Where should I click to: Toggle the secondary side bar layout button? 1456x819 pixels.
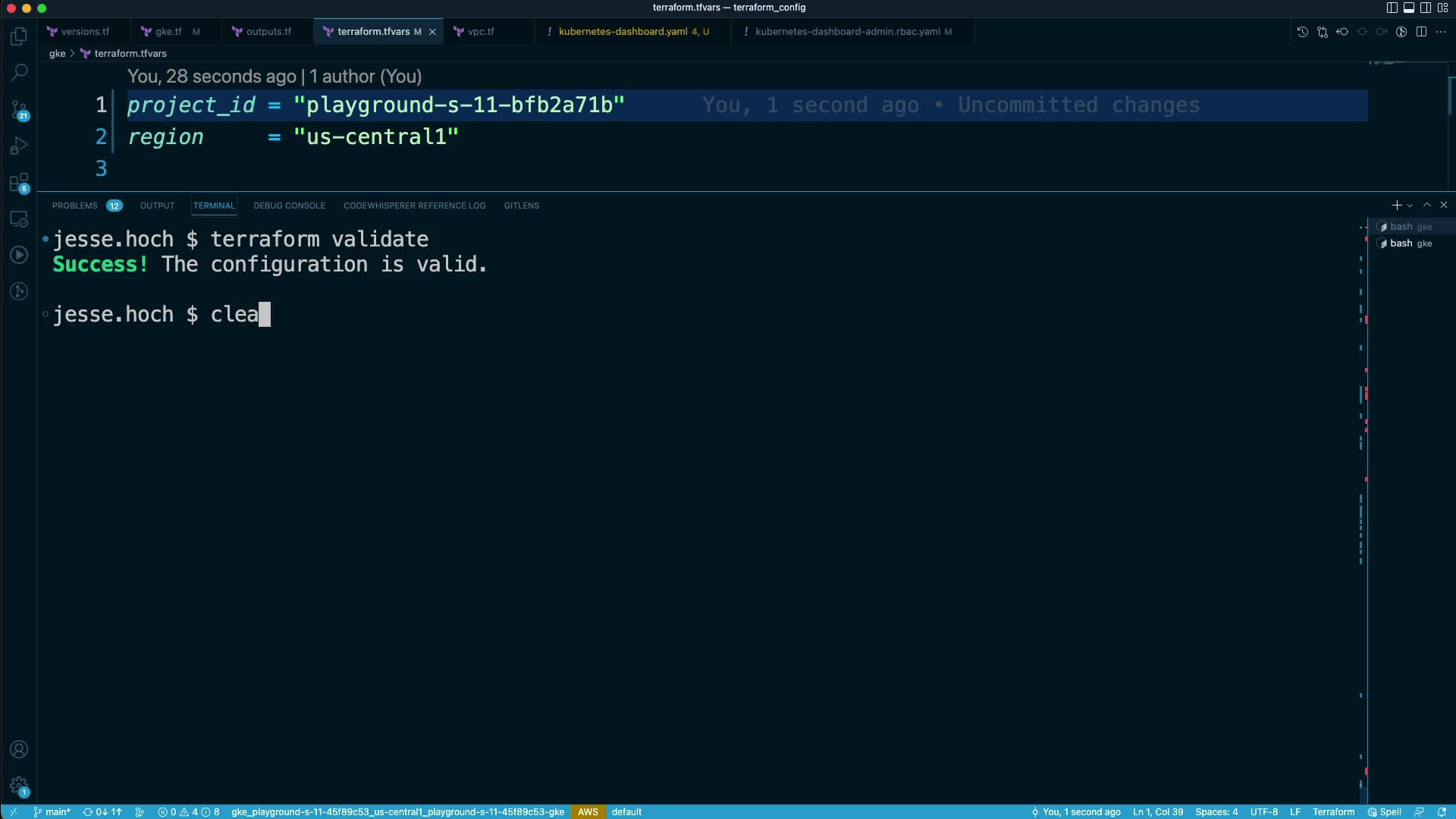pyautogui.click(x=1426, y=8)
